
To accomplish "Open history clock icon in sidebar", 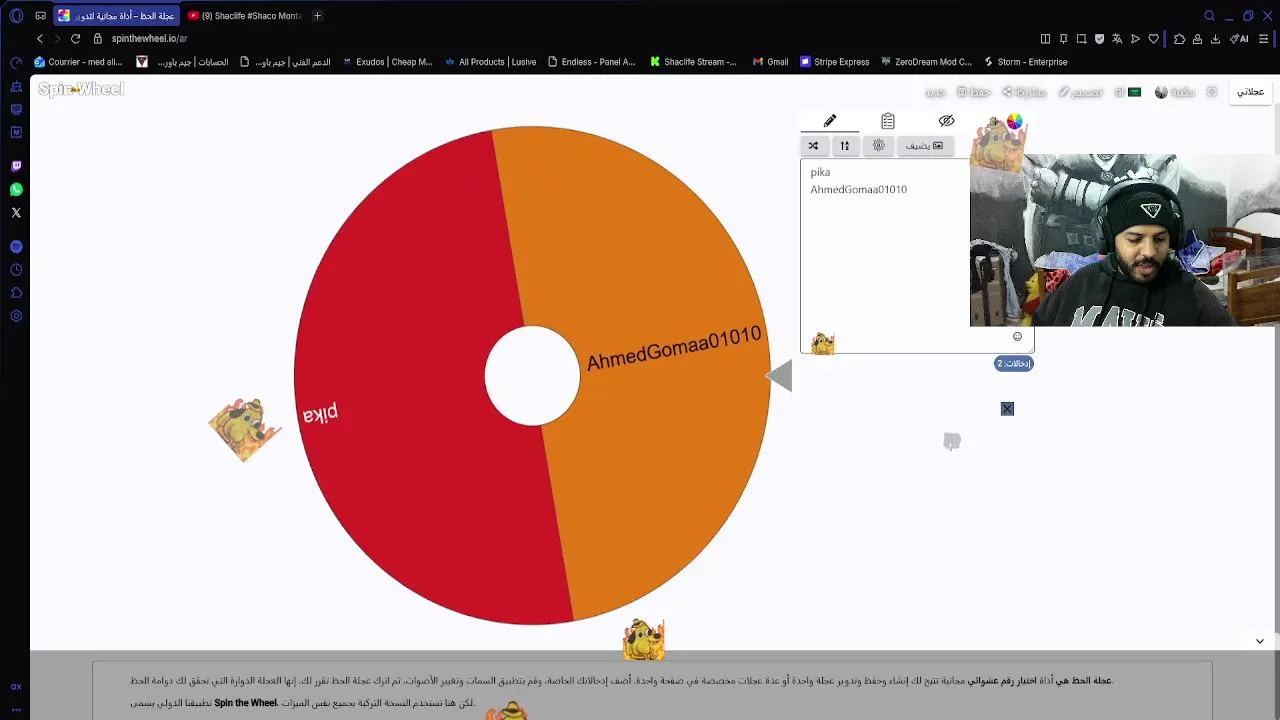I will pos(16,270).
